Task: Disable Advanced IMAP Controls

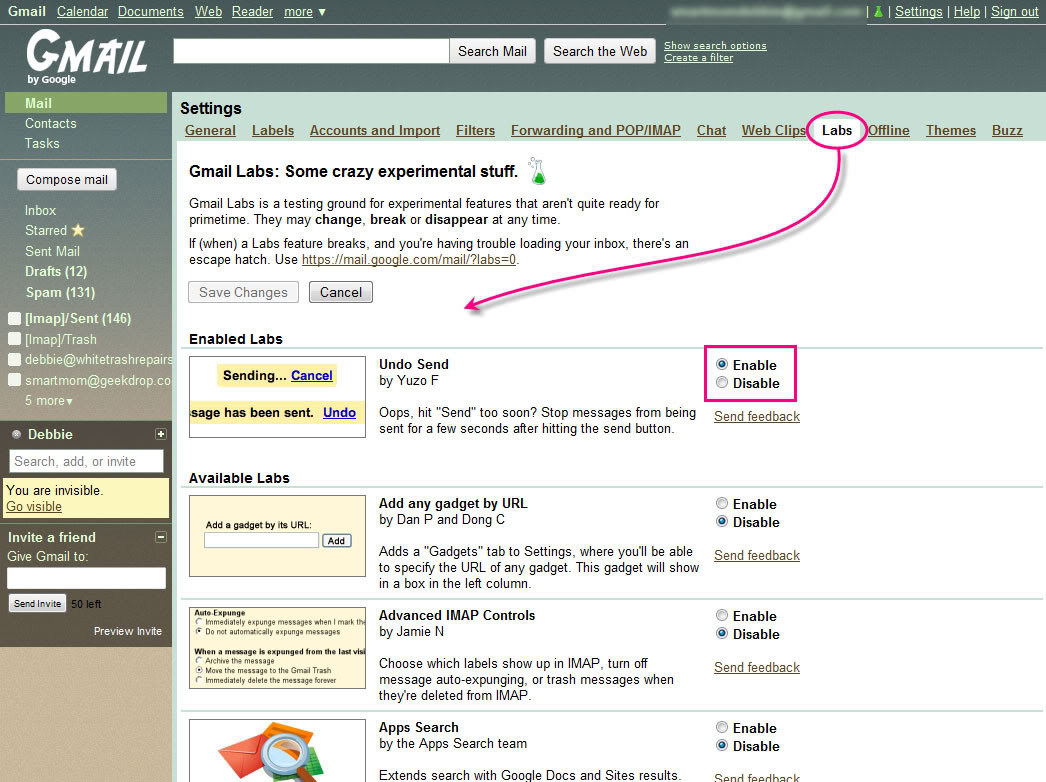Action: tap(722, 633)
